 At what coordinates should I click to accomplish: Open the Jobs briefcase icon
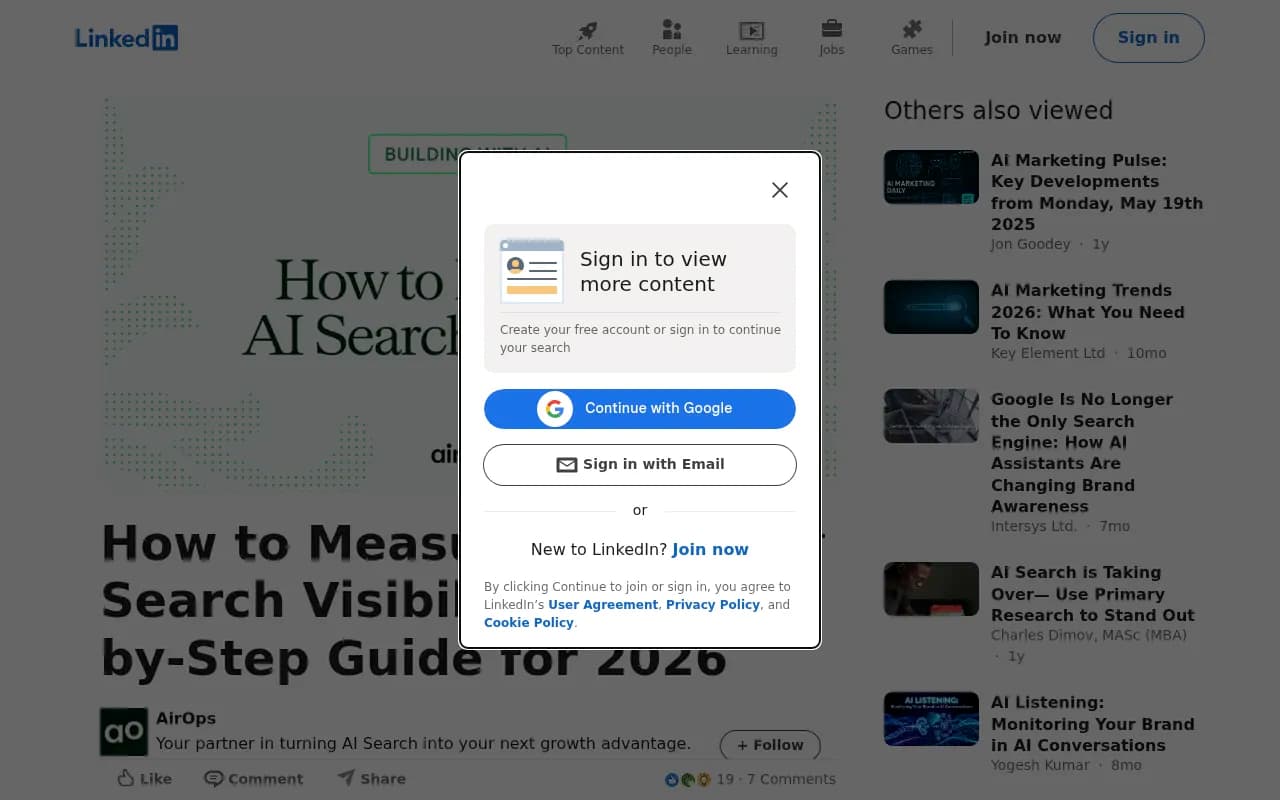832,29
